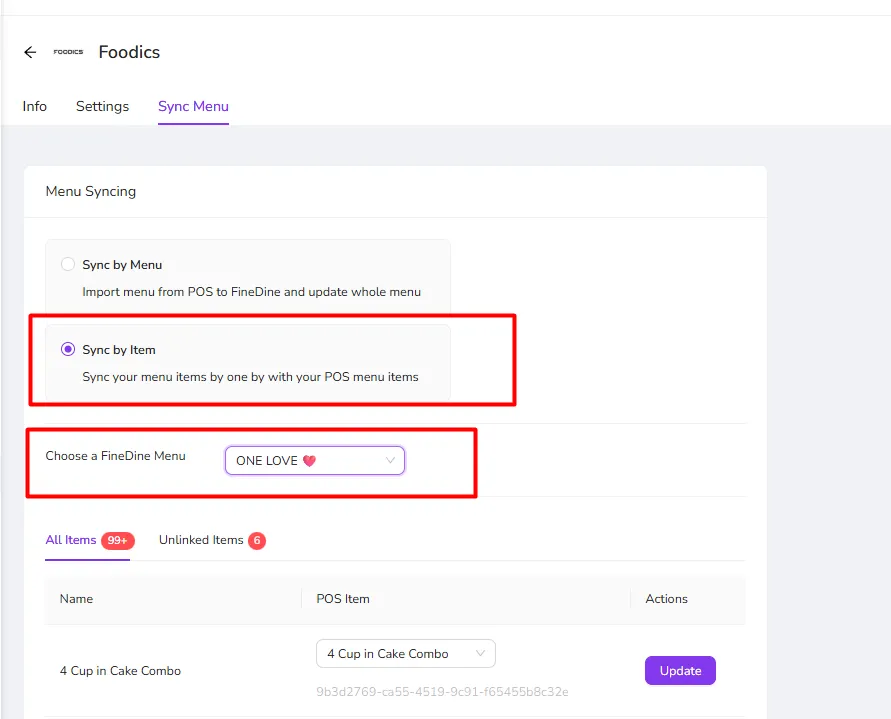The width and height of the screenshot is (891, 719).
Task: Go back using the left arrow icon
Action: (30, 52)
